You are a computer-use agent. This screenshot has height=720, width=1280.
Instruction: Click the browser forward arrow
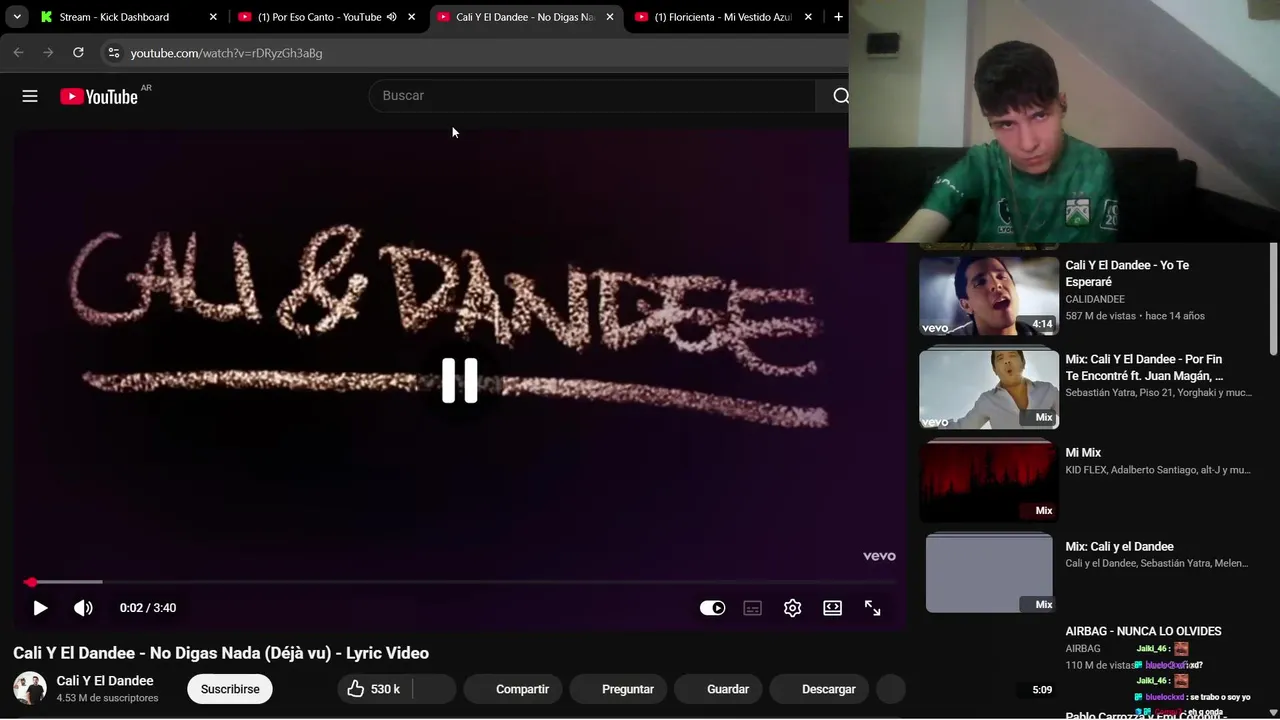tap(48, 52)
